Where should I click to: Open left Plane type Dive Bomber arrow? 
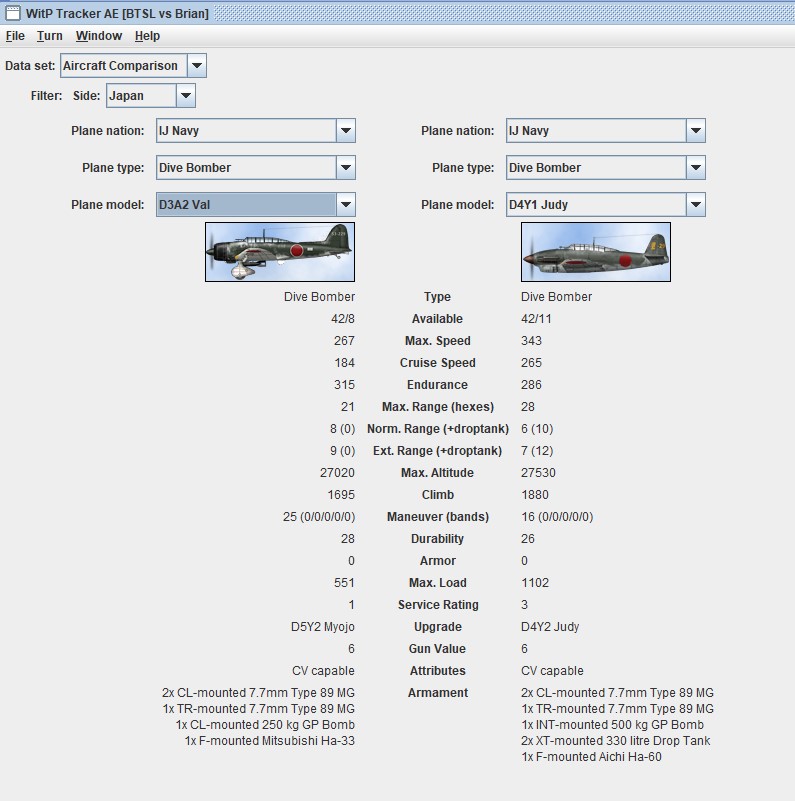pyautogui.click(x=346, y=168)
